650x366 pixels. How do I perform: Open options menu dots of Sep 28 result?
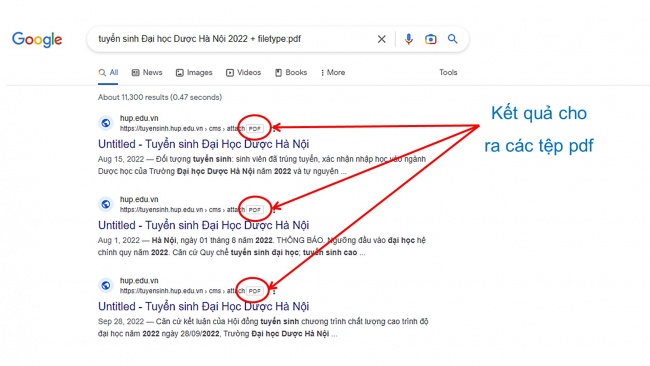(x=274, y=291)
